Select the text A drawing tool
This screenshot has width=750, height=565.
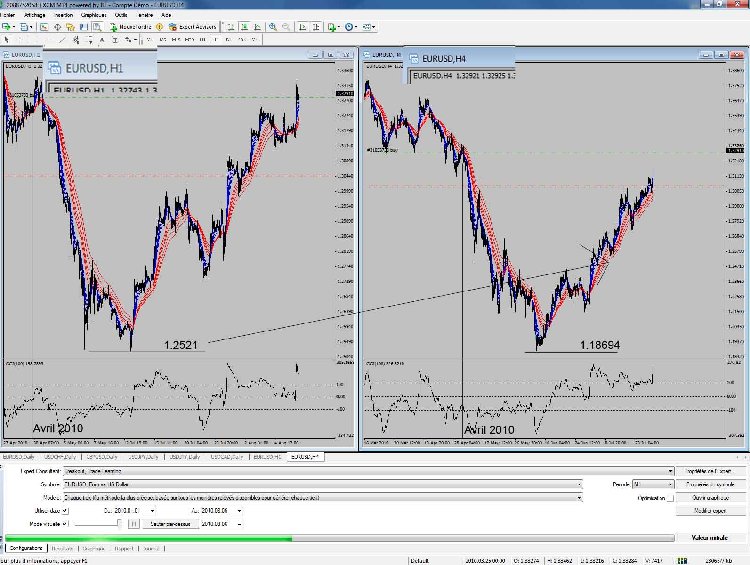(102, 40)
